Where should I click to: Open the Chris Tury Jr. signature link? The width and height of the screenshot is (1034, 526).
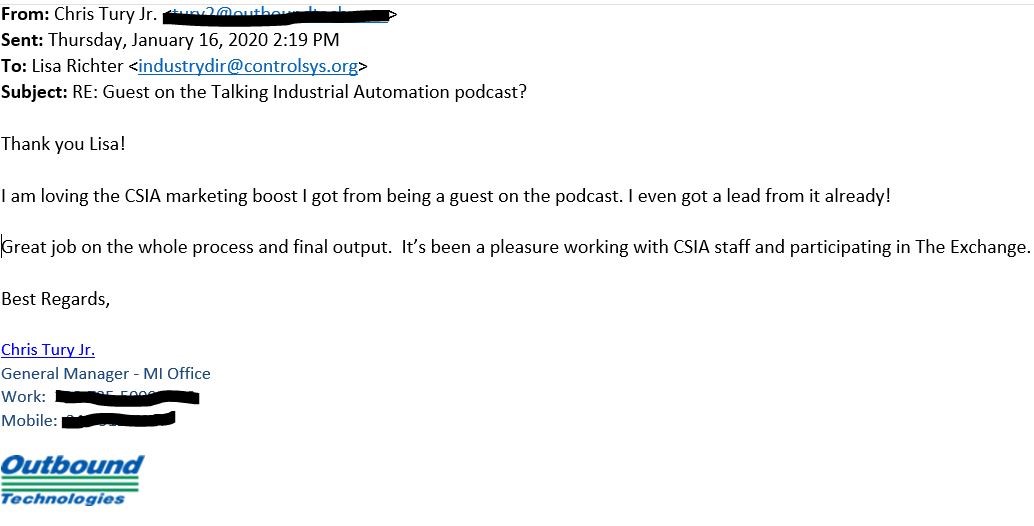tap(48, 349)
